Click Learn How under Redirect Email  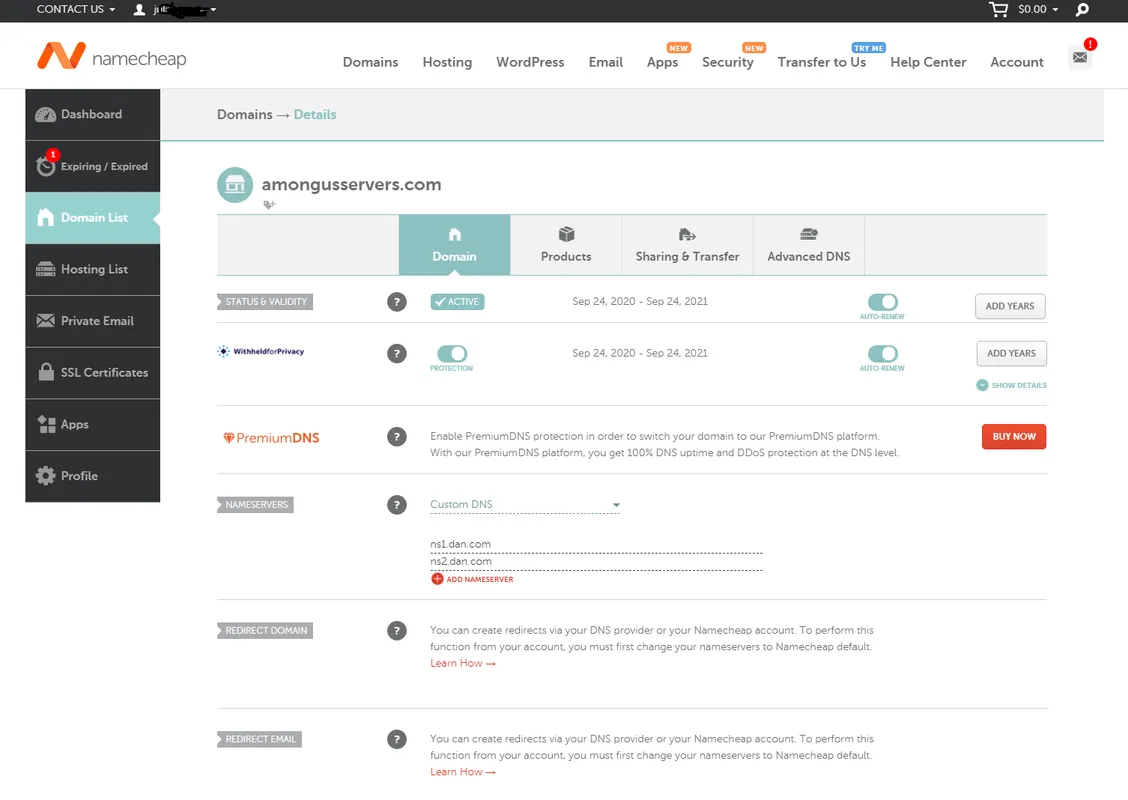[463, 772]
